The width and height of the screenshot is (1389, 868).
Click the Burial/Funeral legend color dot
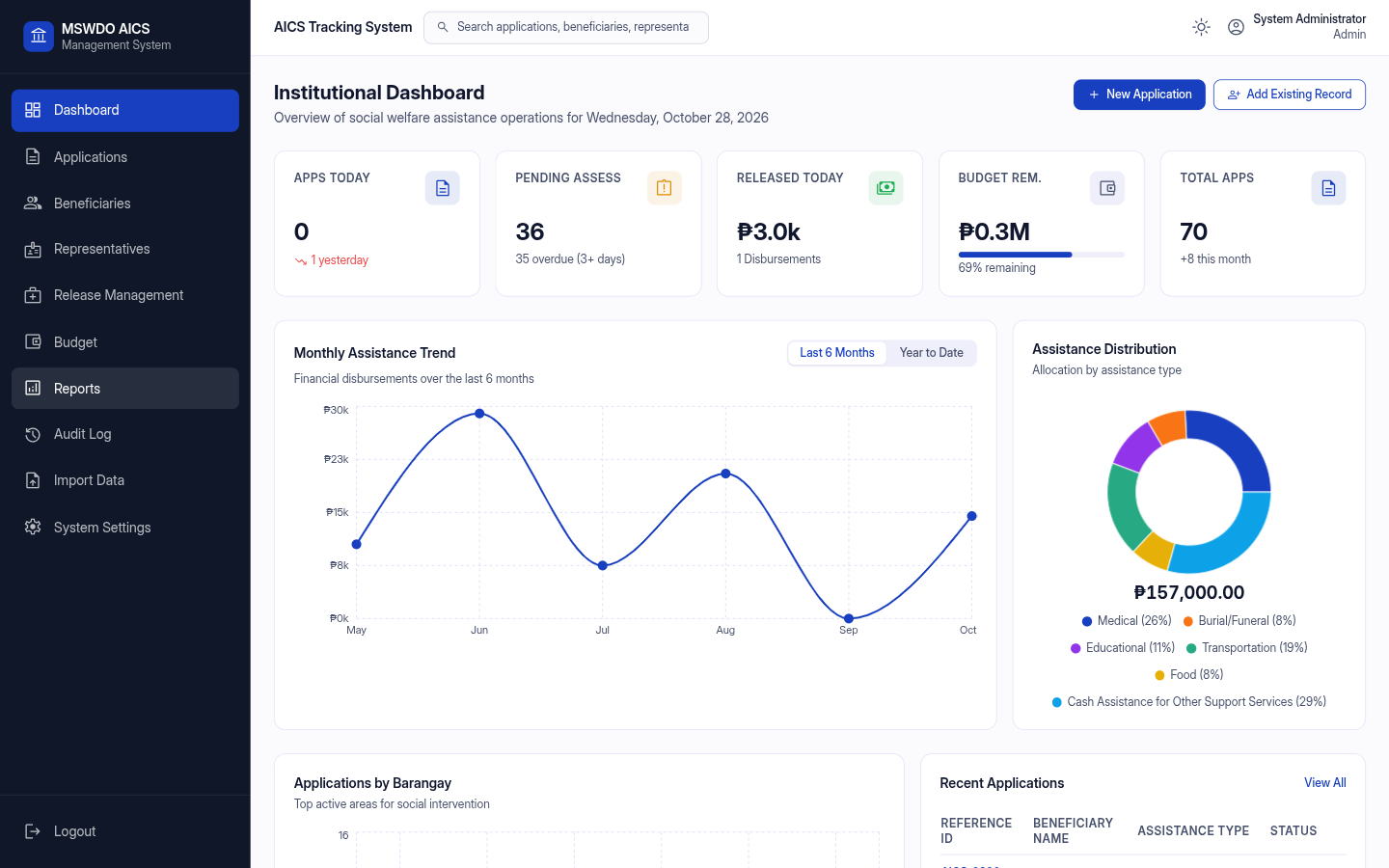tap(1188, 621)
